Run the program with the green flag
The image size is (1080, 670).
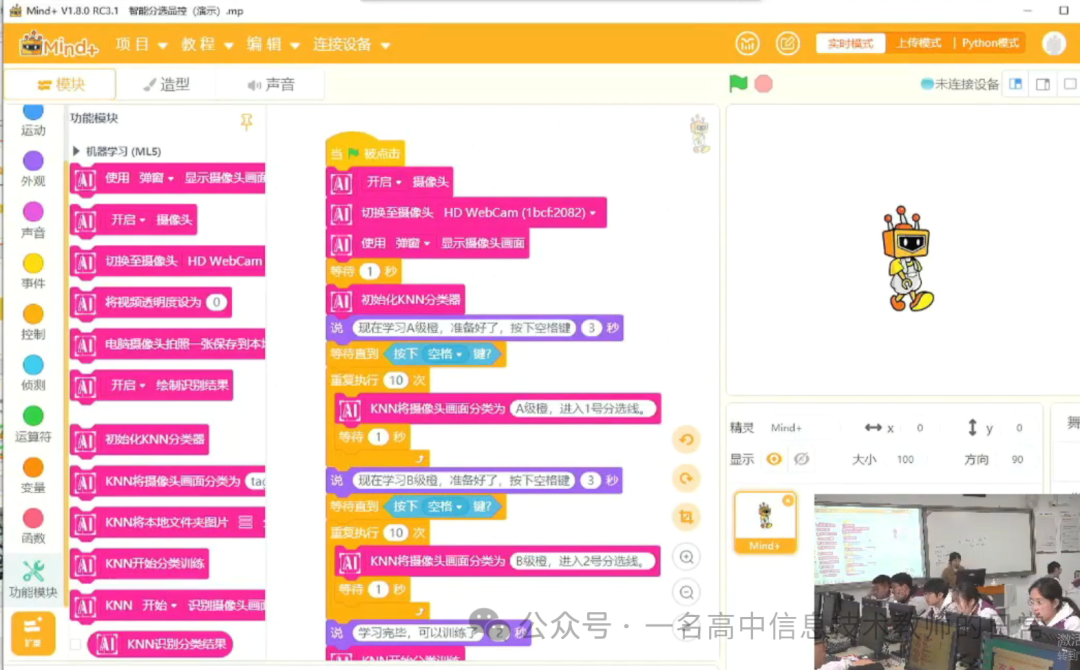739,83
